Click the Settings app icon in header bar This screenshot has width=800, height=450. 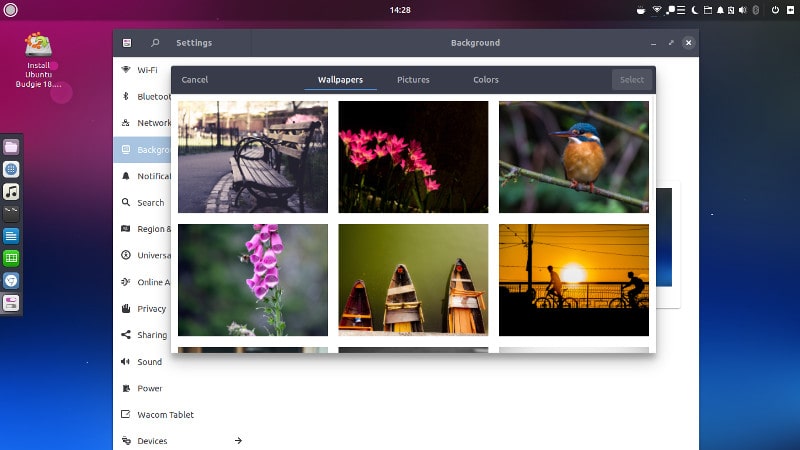tap(127, 43)
